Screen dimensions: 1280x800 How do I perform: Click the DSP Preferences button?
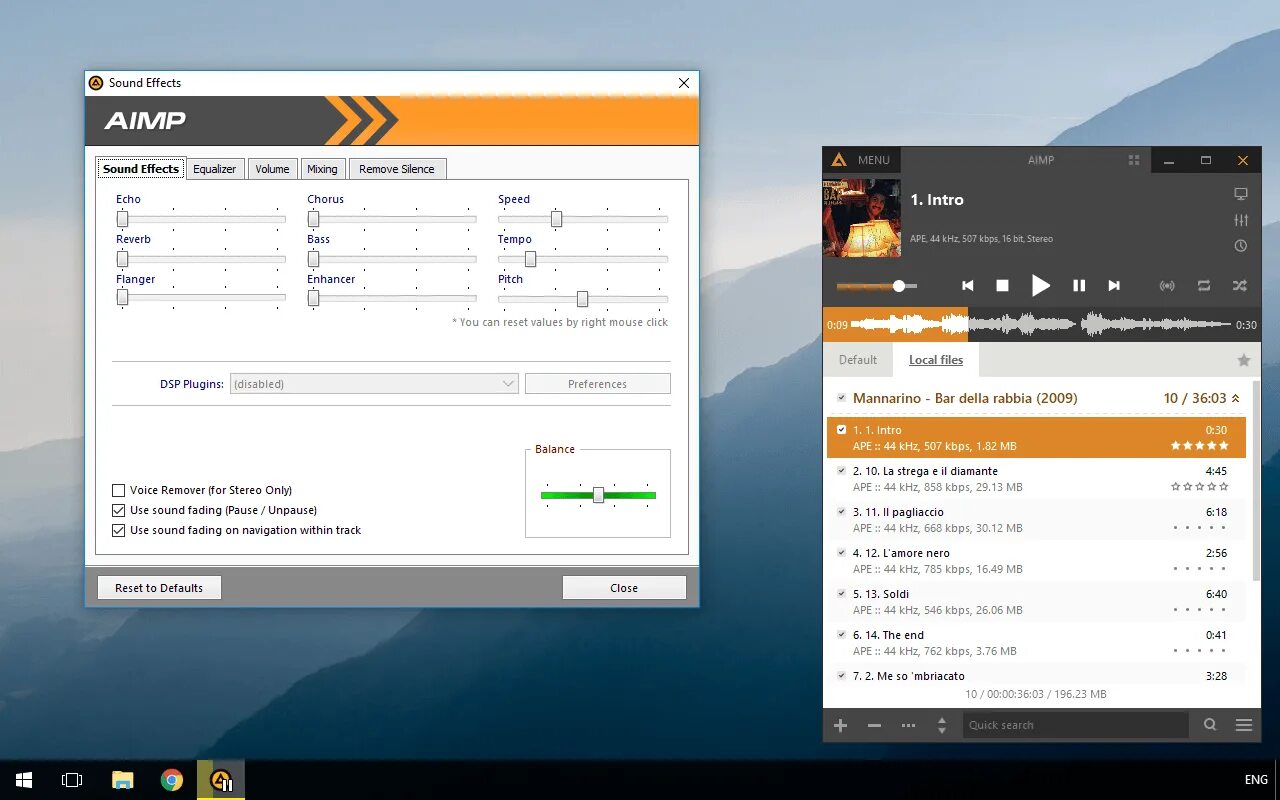coord(597,384)
